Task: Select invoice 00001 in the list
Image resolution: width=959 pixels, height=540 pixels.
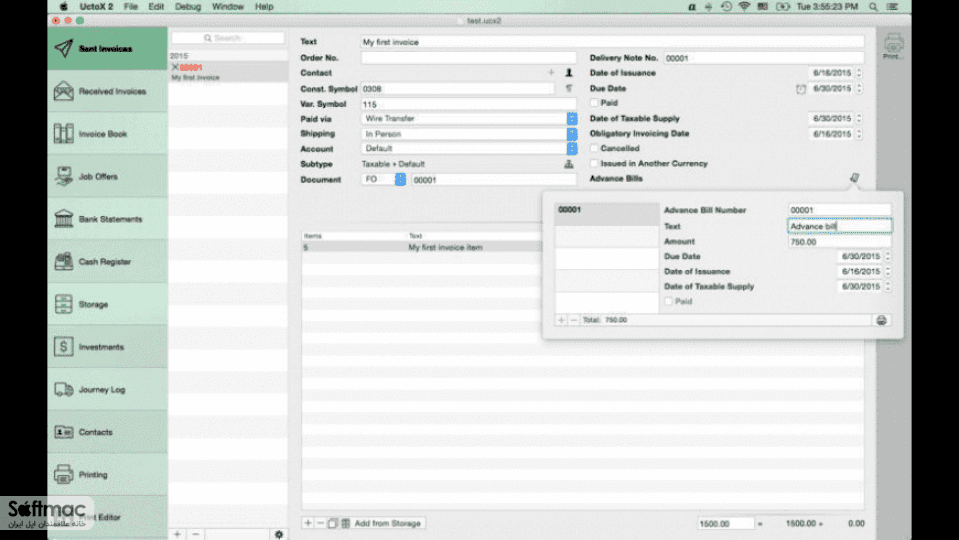Action: (228, 72)
